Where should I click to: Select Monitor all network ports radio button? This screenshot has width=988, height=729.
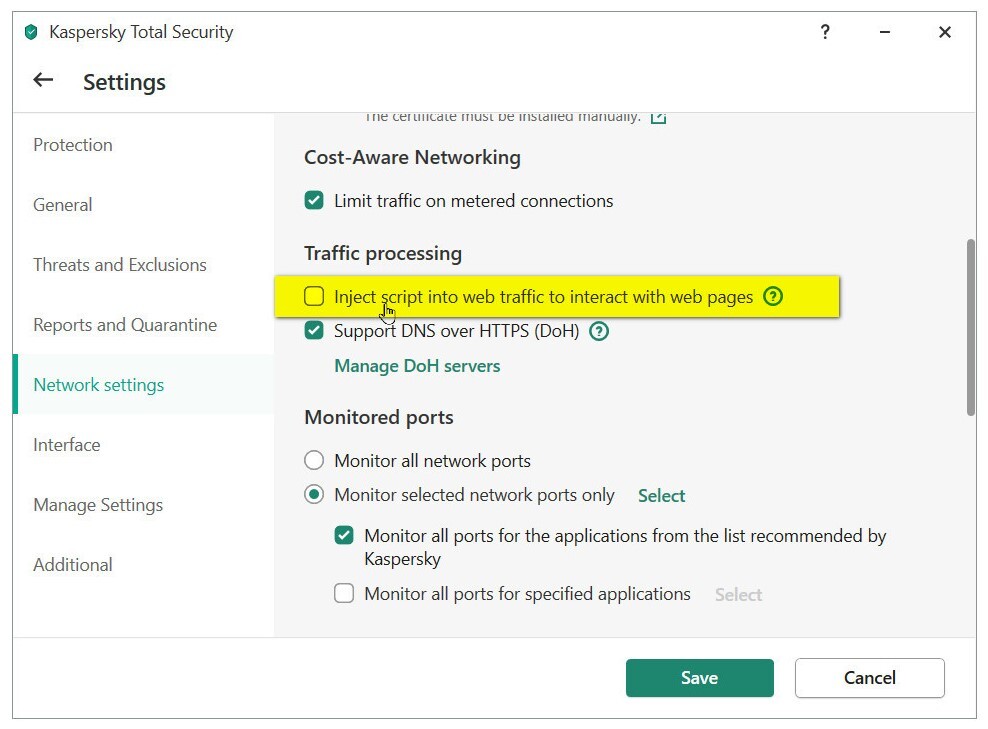(x=314, y=461)
